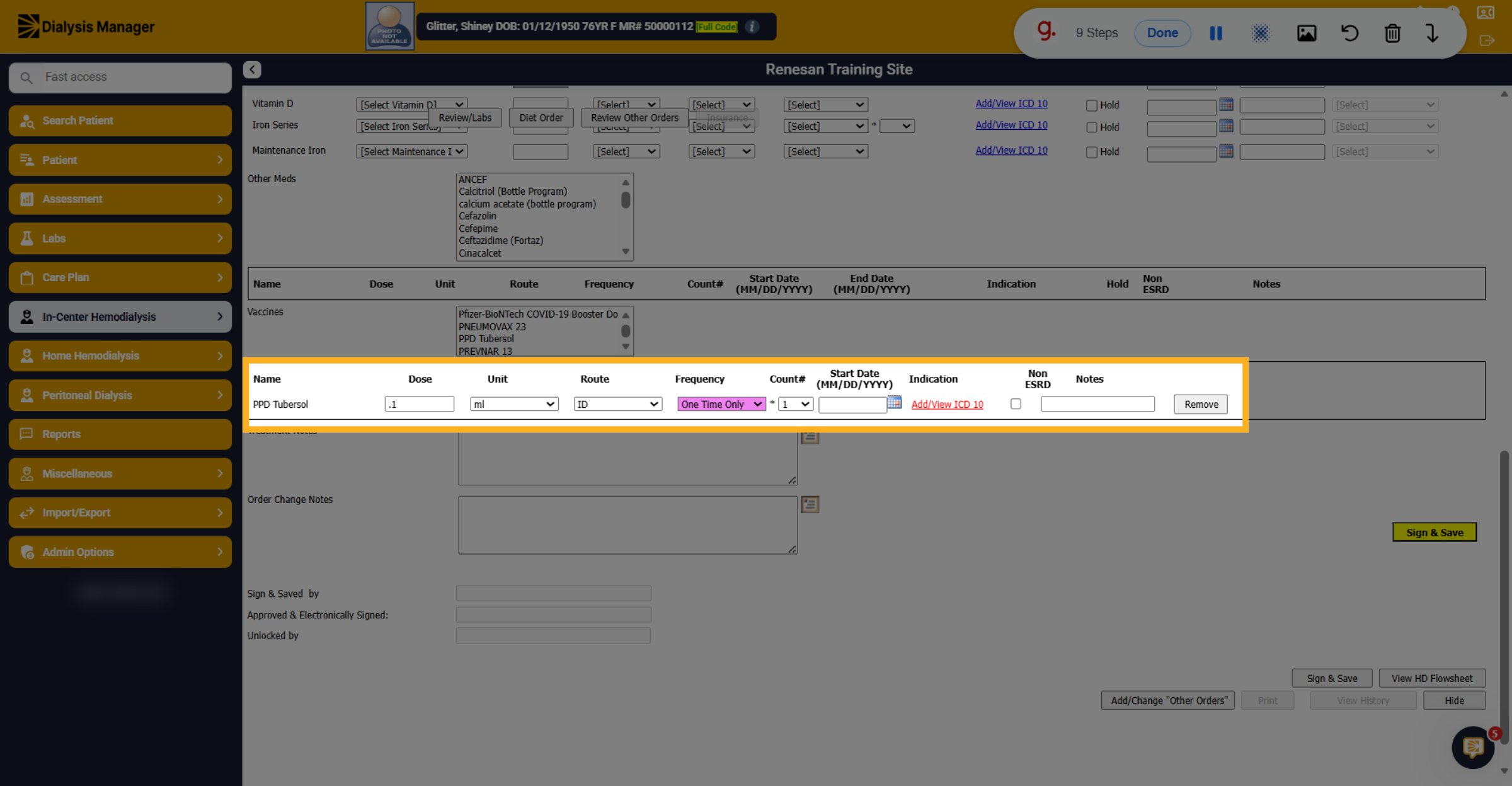Expand the Peritoneal Dialysis menu
1512x786 pixels.
pyautogui.click(x=120, y=395)
